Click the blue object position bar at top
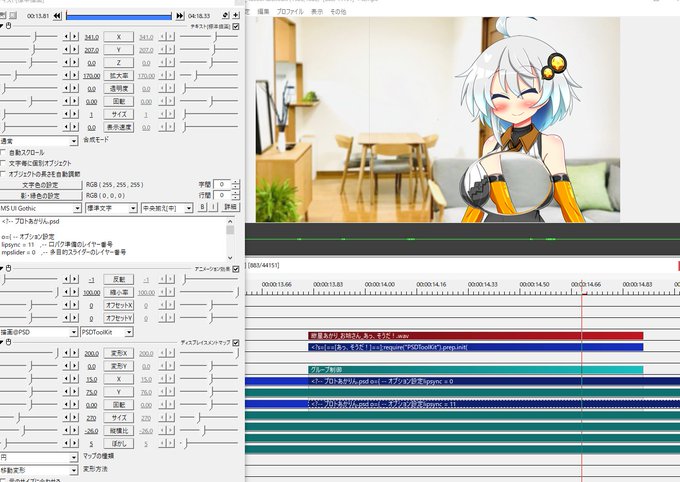This screenshot has height=482, width=680. (x=119, y=16)
